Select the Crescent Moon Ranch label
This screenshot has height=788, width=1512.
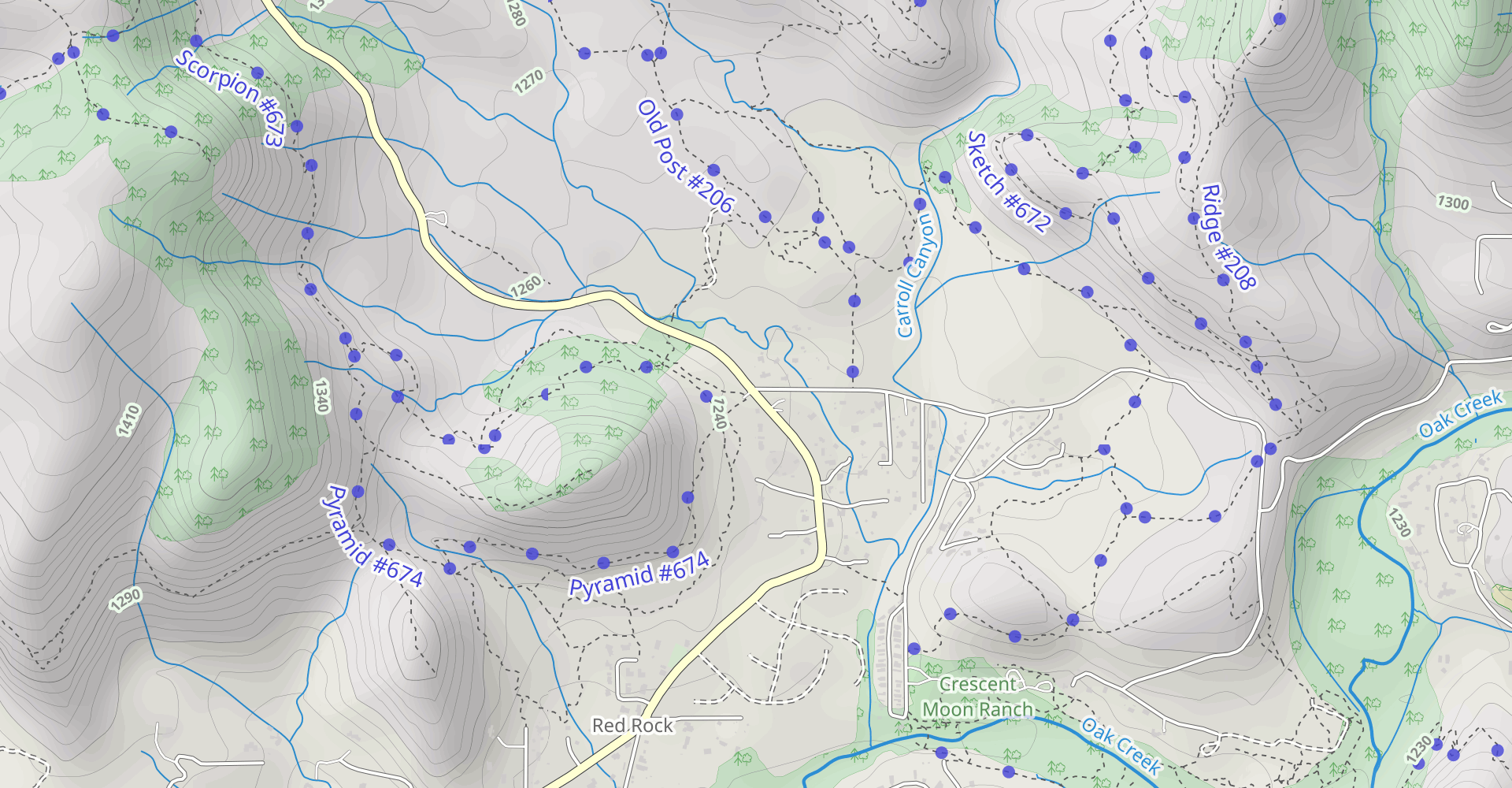click(x=978, y=697)
